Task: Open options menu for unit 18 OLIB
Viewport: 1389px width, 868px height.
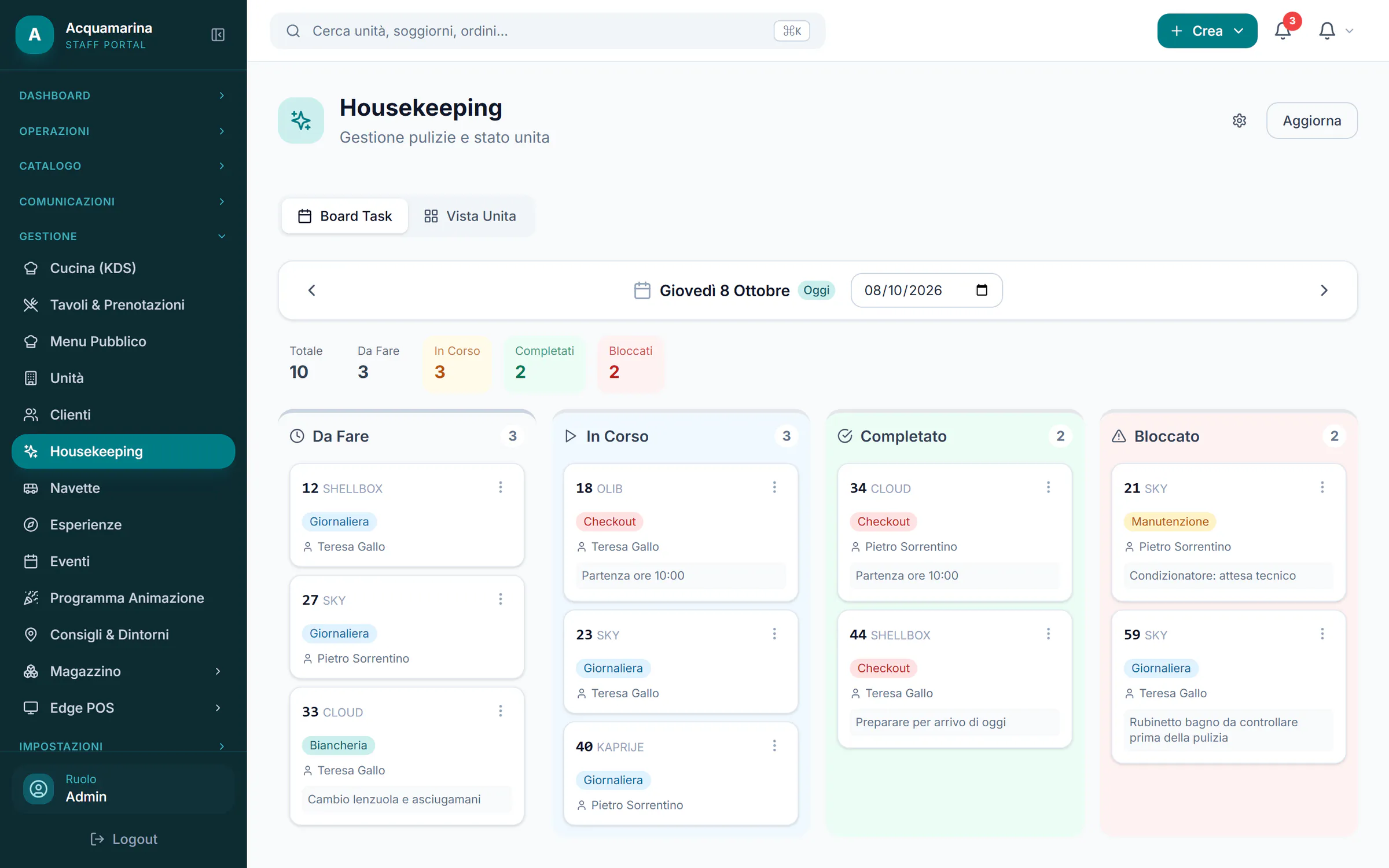Action: click(774, 487)
